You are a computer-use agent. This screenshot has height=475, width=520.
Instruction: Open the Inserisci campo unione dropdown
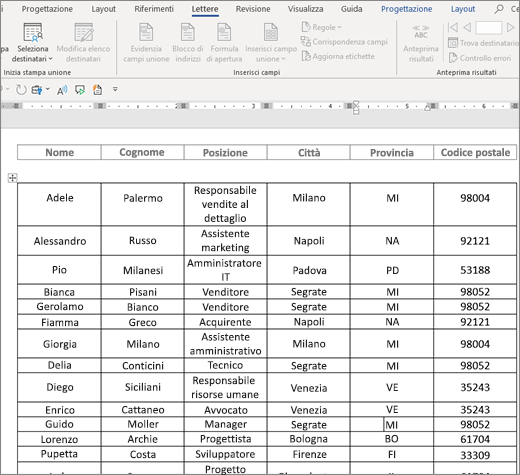(x=271, y=43)
